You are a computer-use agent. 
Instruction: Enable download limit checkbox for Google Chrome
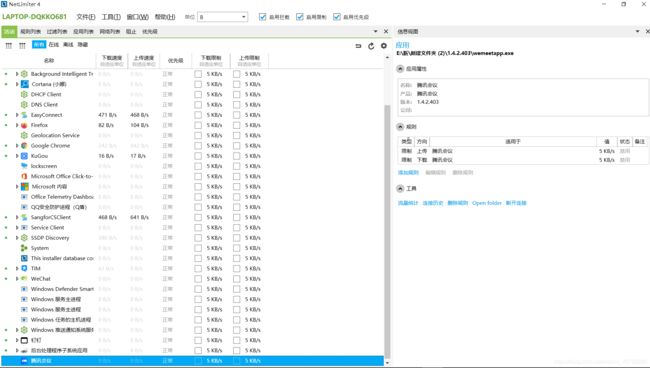coord(198,145)
